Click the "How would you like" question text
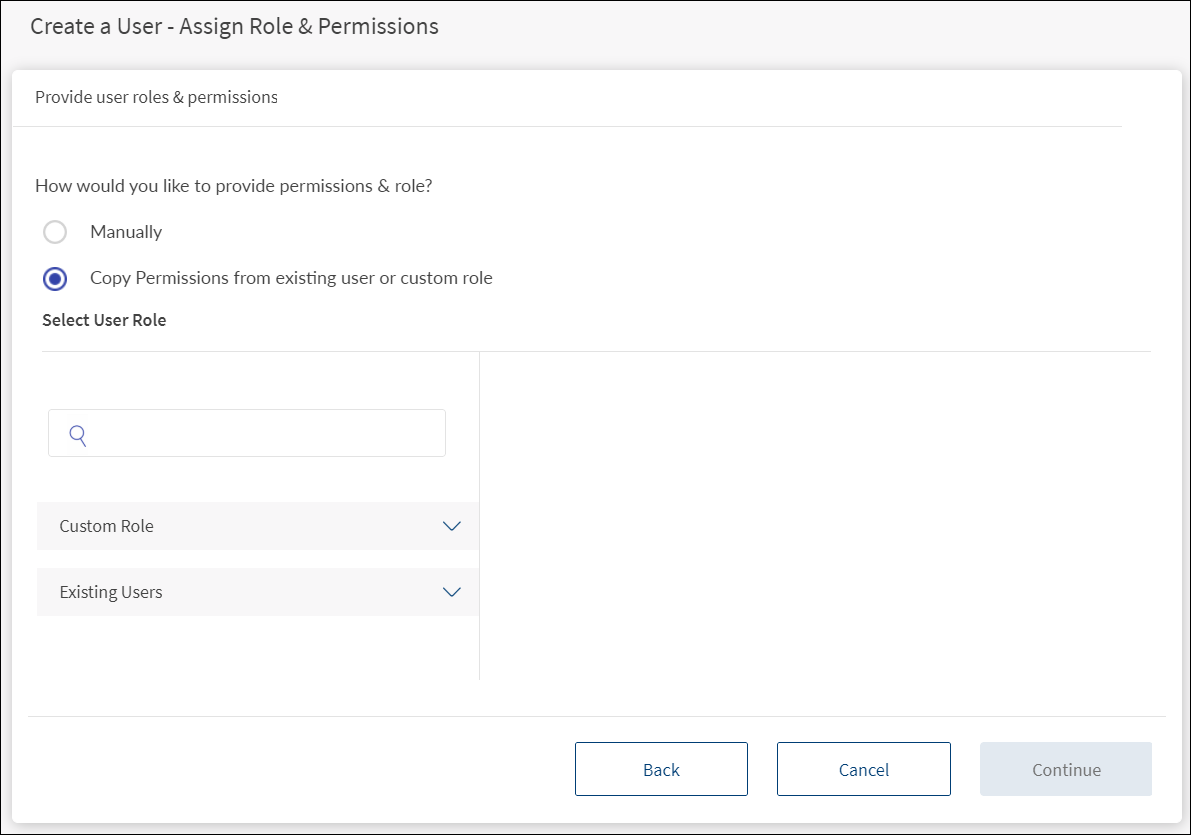The image size is (1191, 835). pos(233,185)
